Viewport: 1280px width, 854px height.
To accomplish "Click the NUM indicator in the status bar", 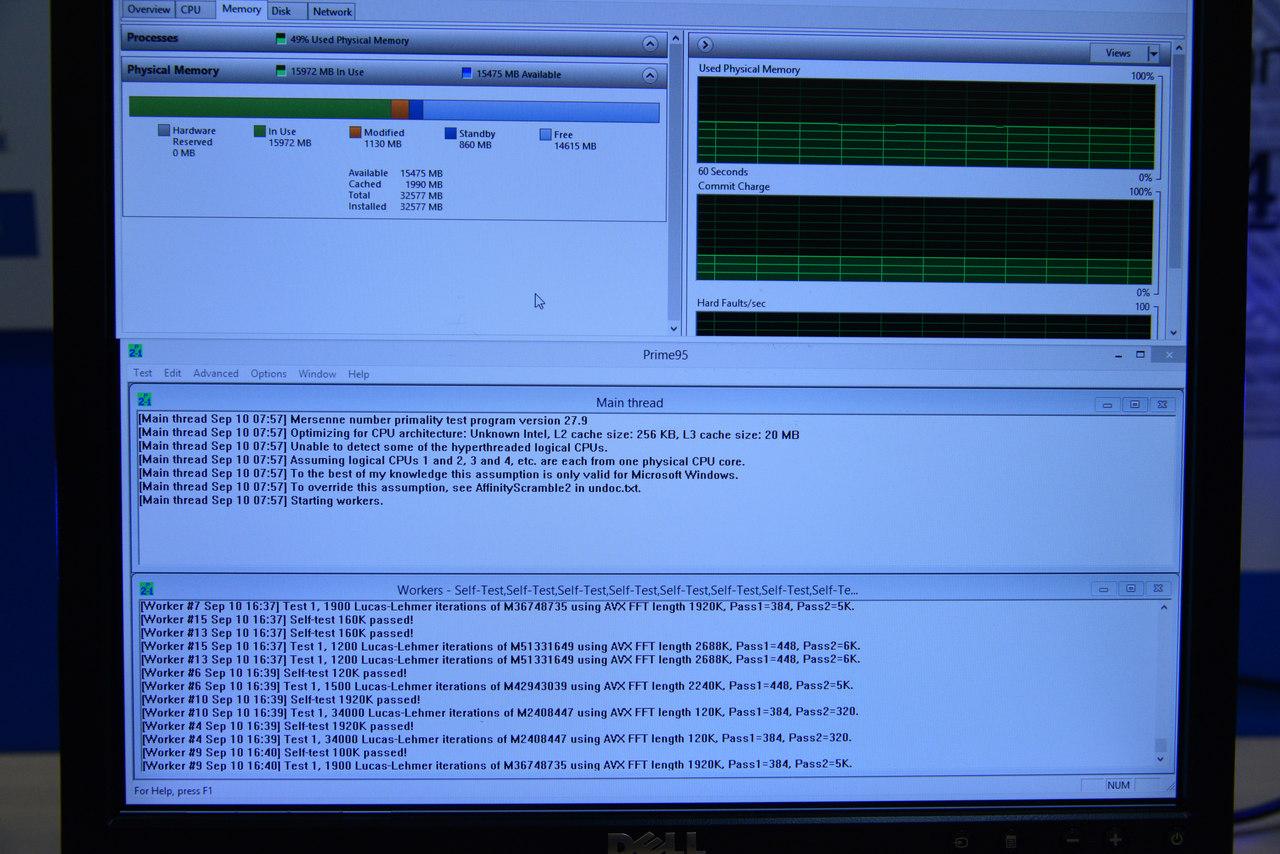I will pos(1118,785).
